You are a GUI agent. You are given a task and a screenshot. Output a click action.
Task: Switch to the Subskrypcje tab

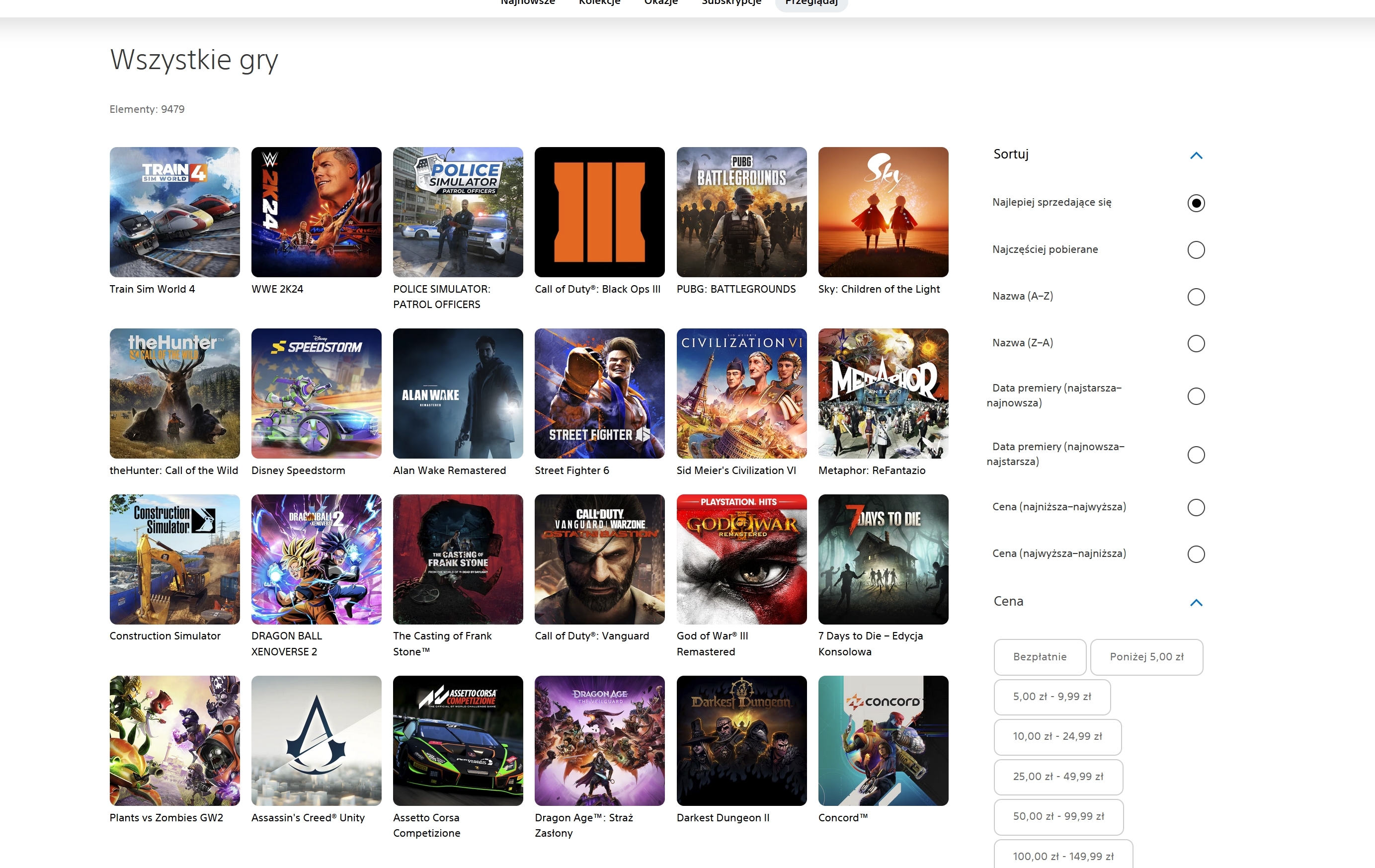coord(731,3)
